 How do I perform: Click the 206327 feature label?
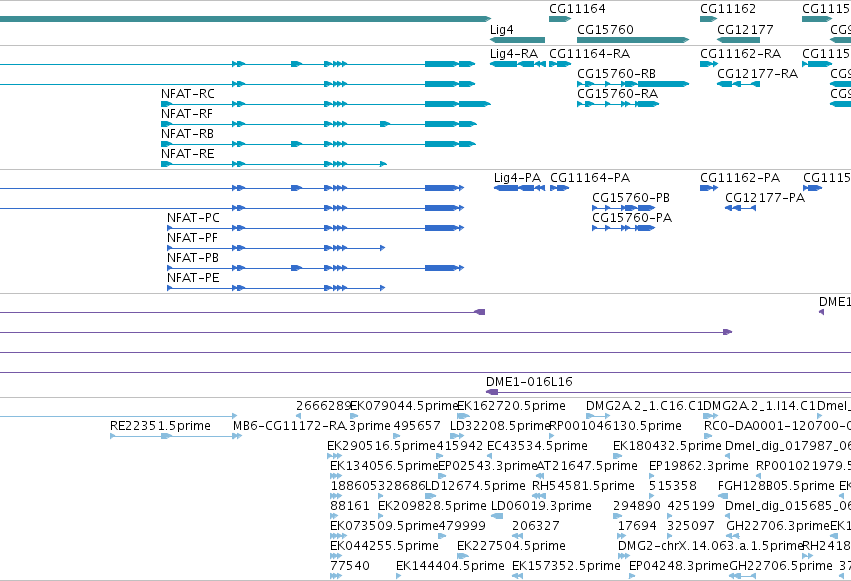pos(536,526)
